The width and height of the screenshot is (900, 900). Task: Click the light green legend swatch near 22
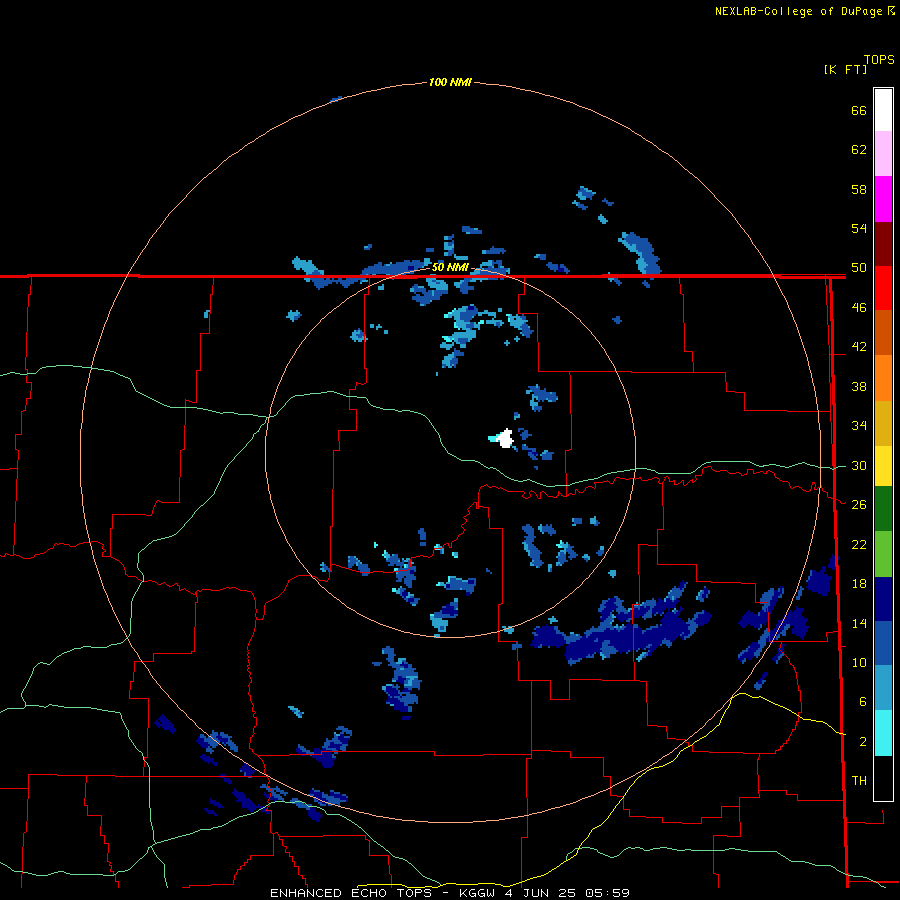point(883,554)
